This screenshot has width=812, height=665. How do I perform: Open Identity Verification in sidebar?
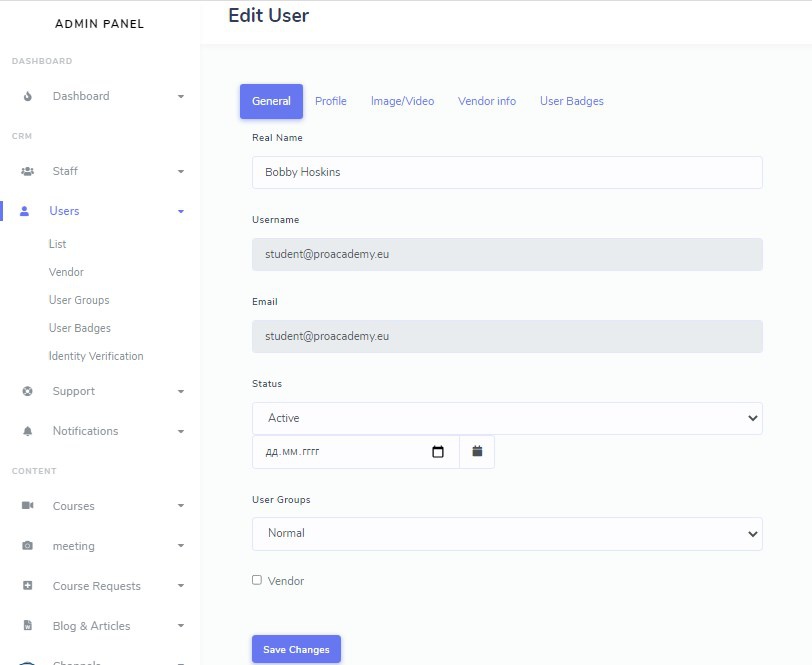click(96, 356)
